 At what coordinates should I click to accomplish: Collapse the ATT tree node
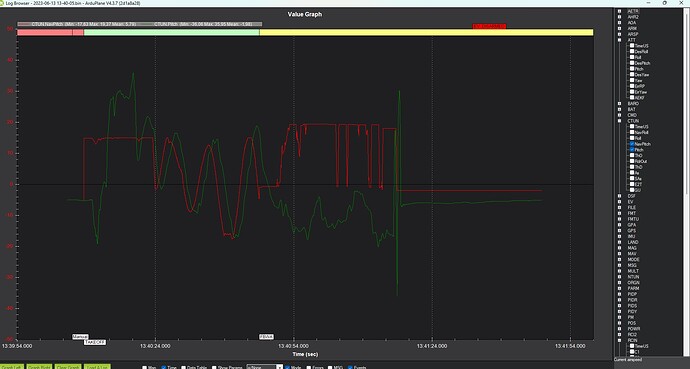[x=620, y=40]
